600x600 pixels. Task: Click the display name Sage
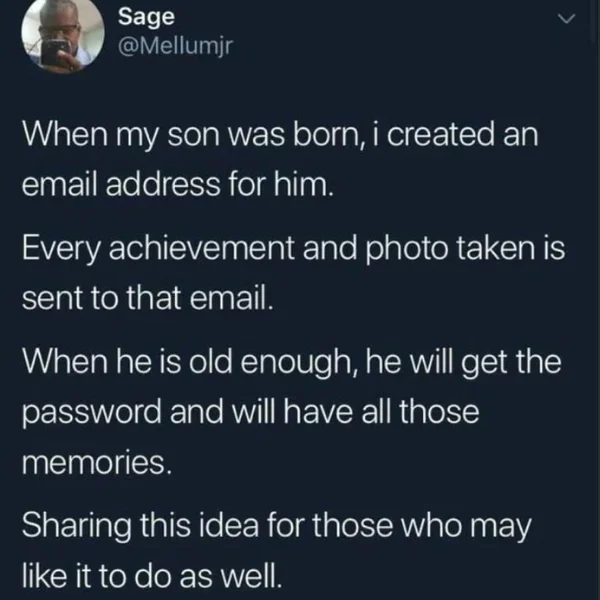point(146,18)
